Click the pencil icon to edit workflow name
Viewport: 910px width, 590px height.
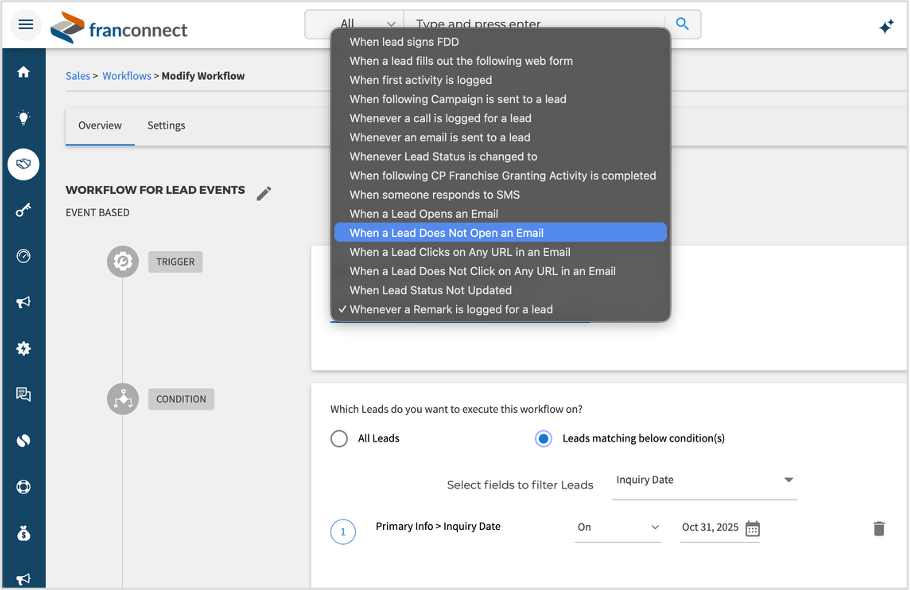tap(264, 193)
